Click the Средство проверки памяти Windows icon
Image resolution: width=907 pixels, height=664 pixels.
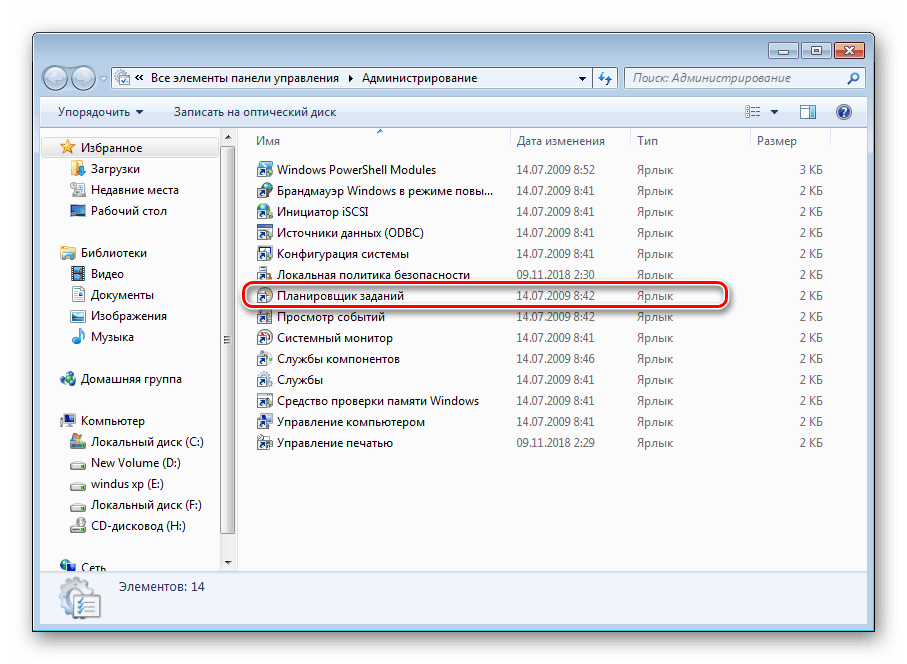click(264, 401)
